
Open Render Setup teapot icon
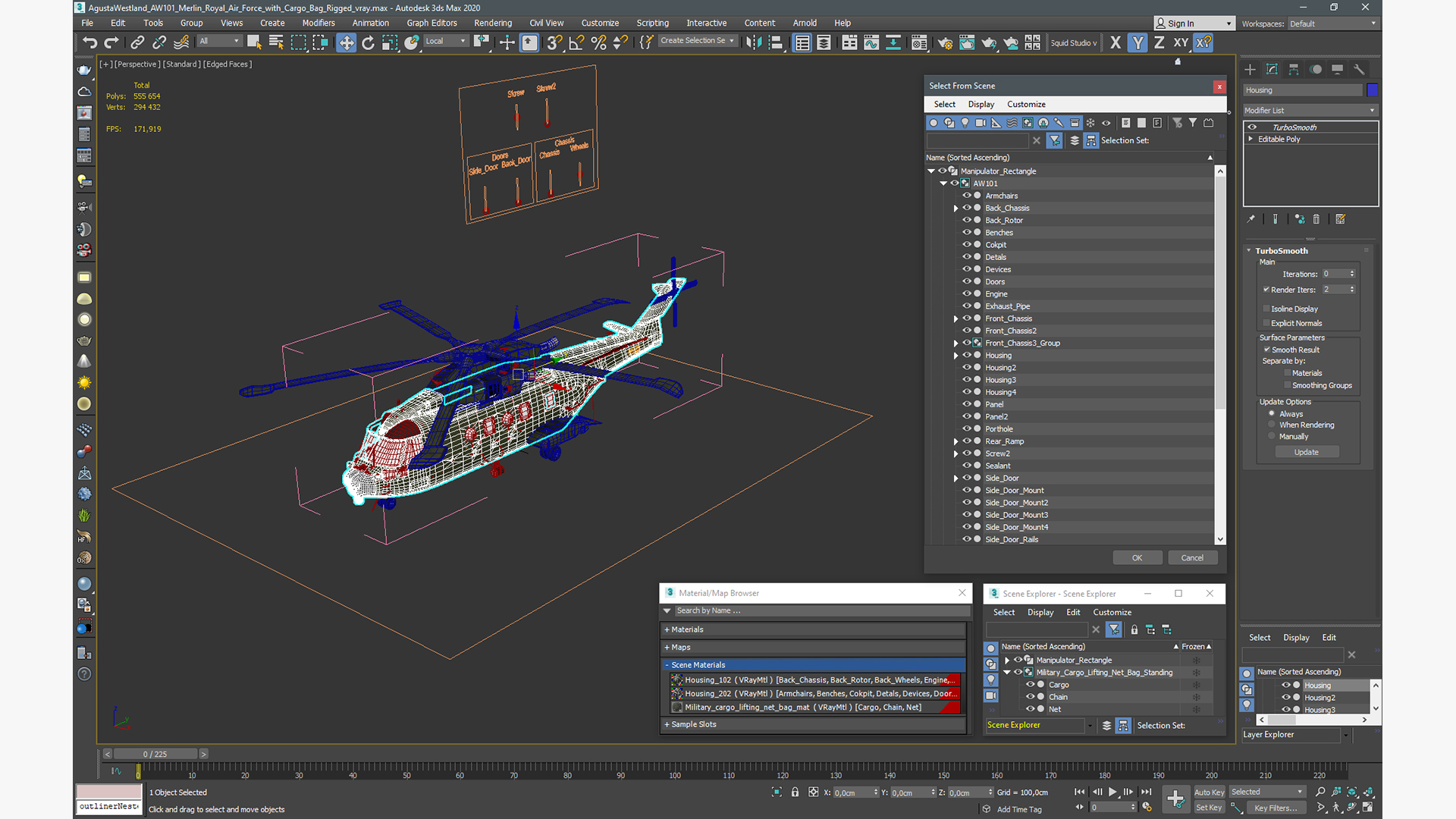[945, 42]
